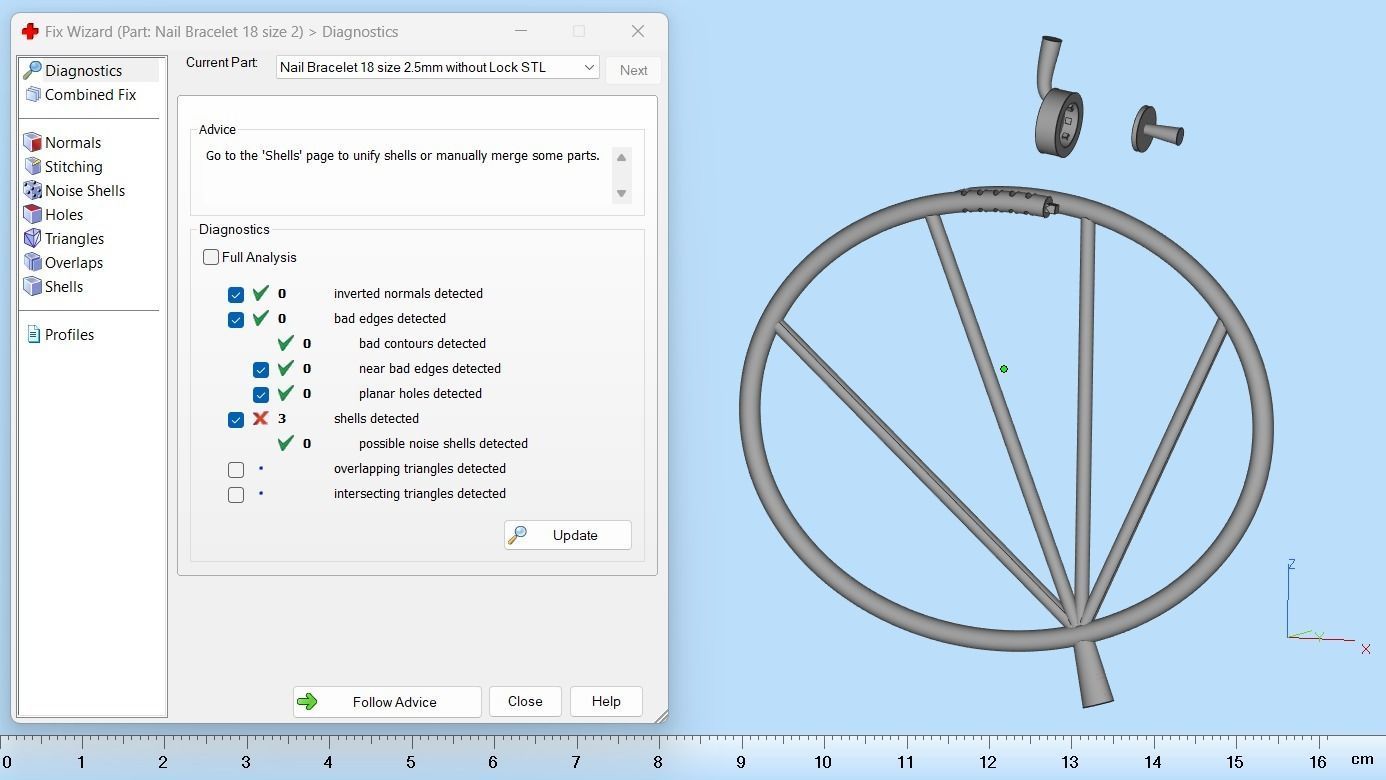Click the 'possible noise shells detected' label
Screen dimensions: 1386x780
(443, 443)
